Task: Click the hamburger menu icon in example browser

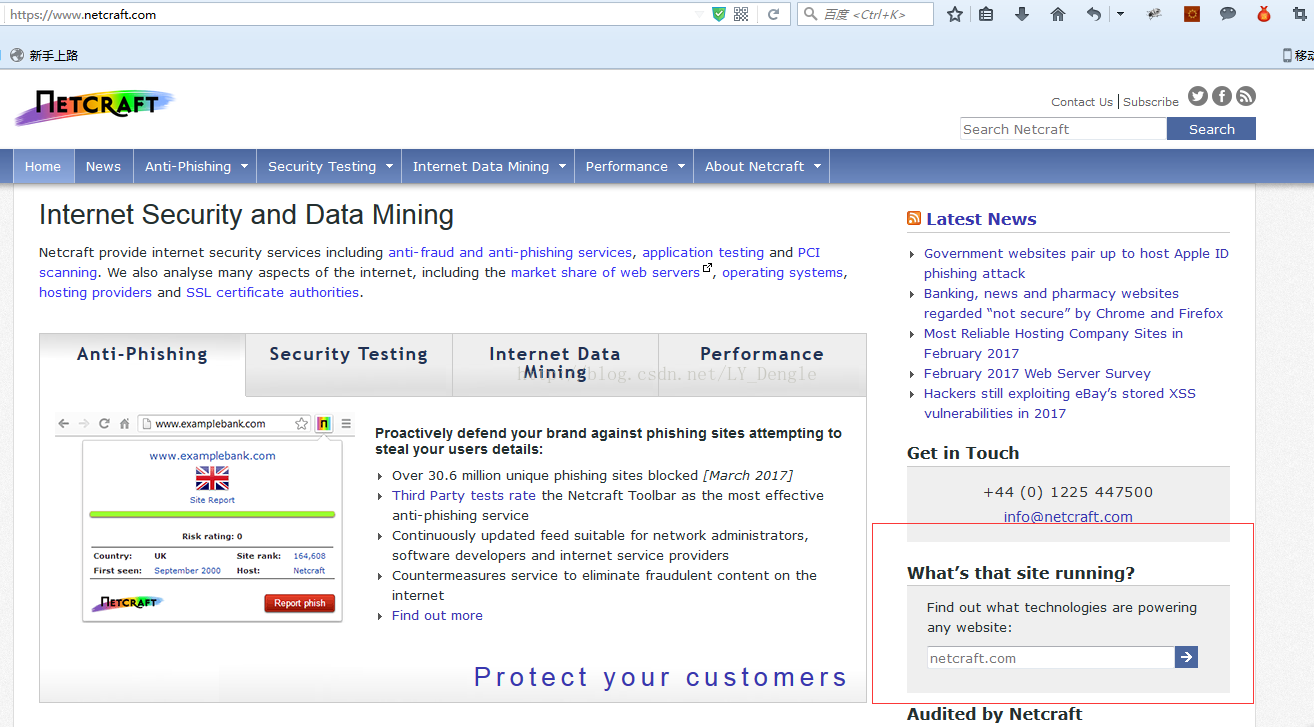Action: [x=346, y=424]
